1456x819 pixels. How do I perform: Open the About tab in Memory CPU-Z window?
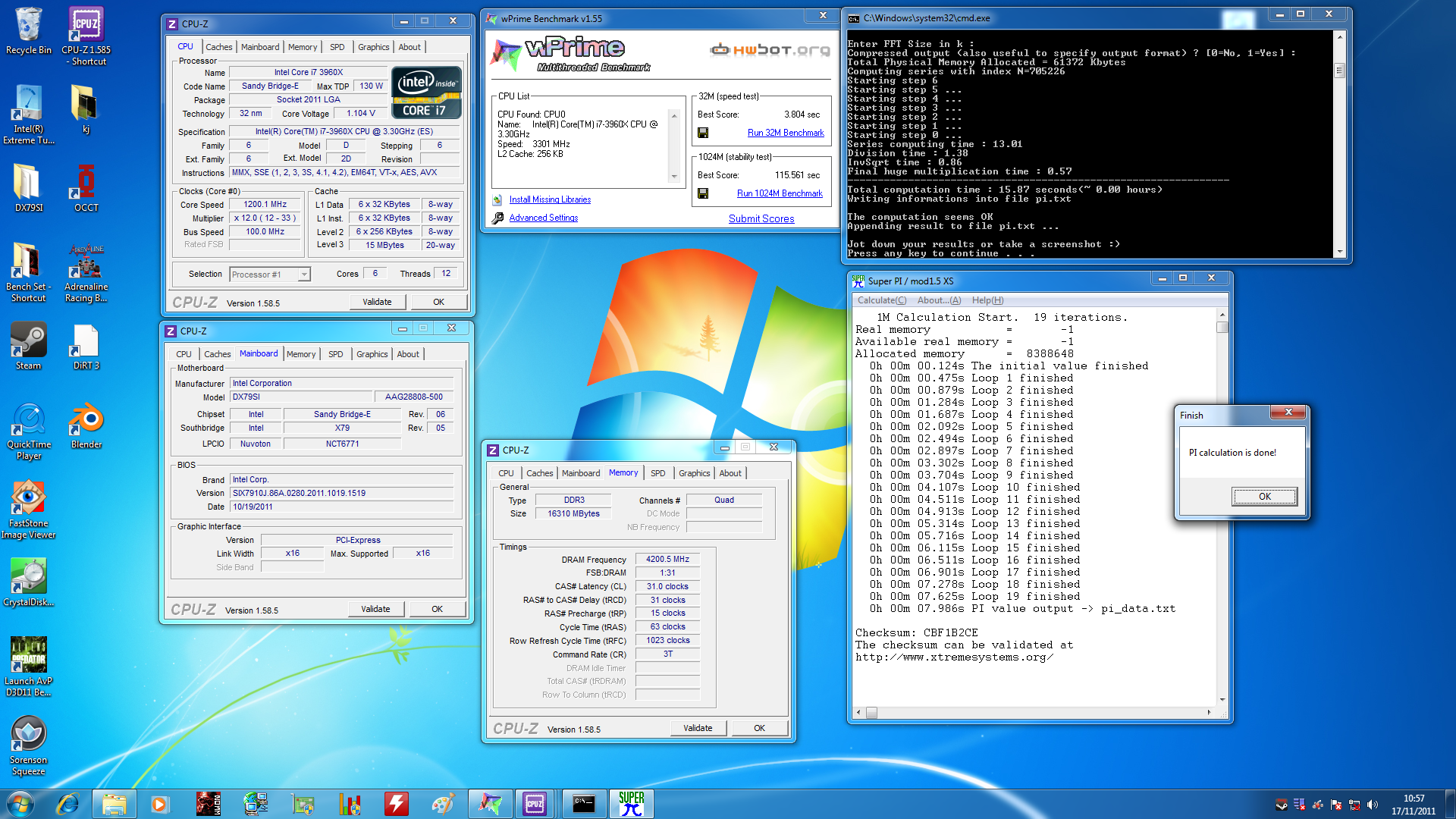[x=730, y=473]
